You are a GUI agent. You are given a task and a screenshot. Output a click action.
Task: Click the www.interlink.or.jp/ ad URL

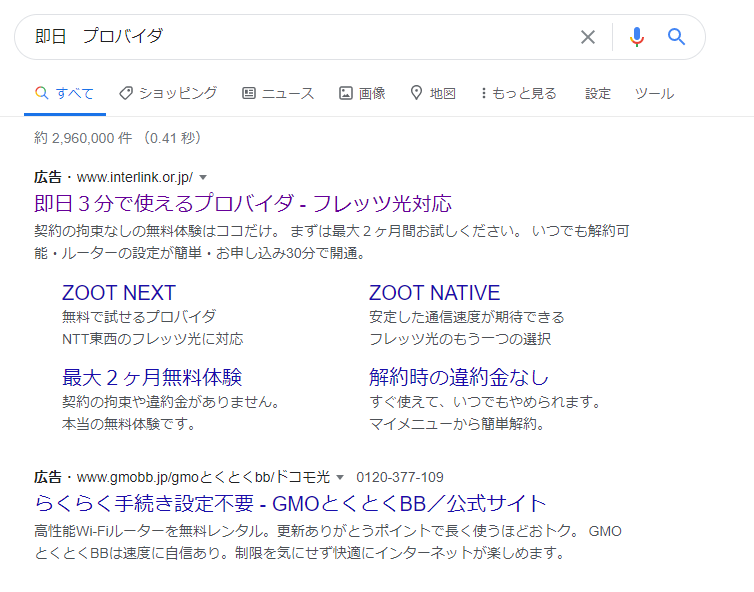click(x=135, y=177)
